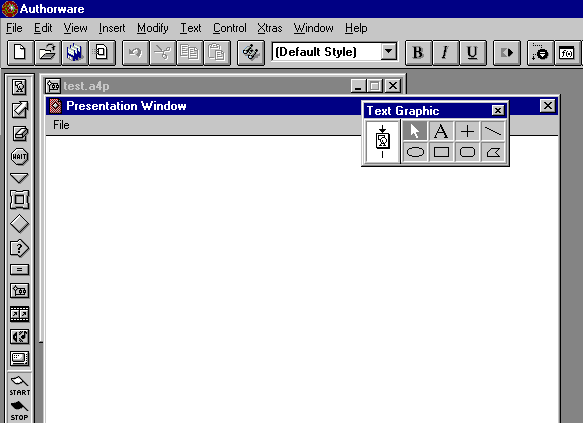This screenshot has height=423, width=583.
Task: Toggle Underline text formatting
Action: (x=472, y=53)
